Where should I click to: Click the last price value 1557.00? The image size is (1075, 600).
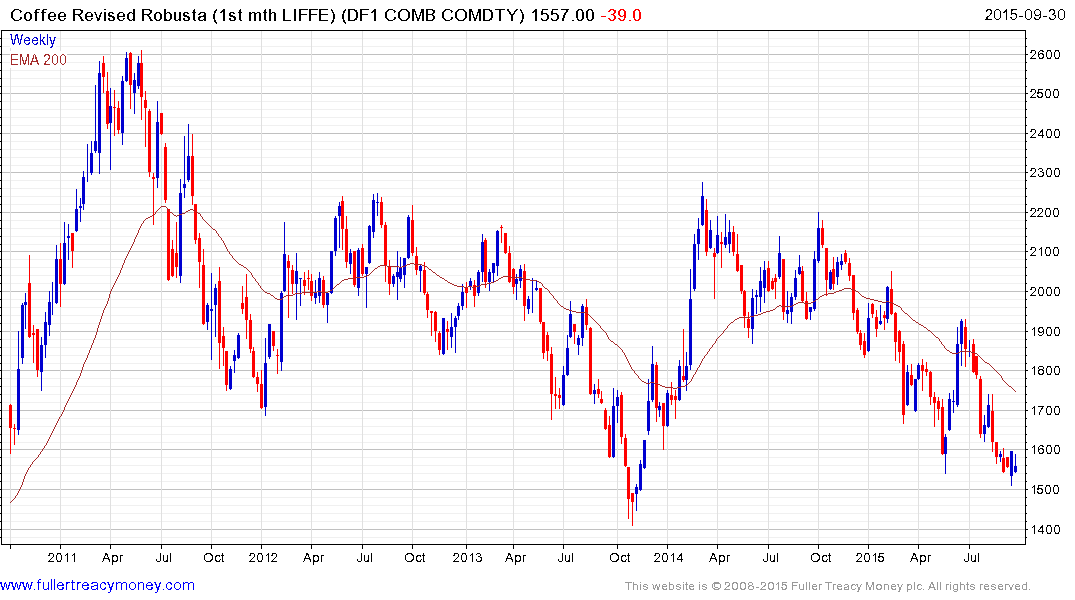pyautogui.click(x=562, y=15)
